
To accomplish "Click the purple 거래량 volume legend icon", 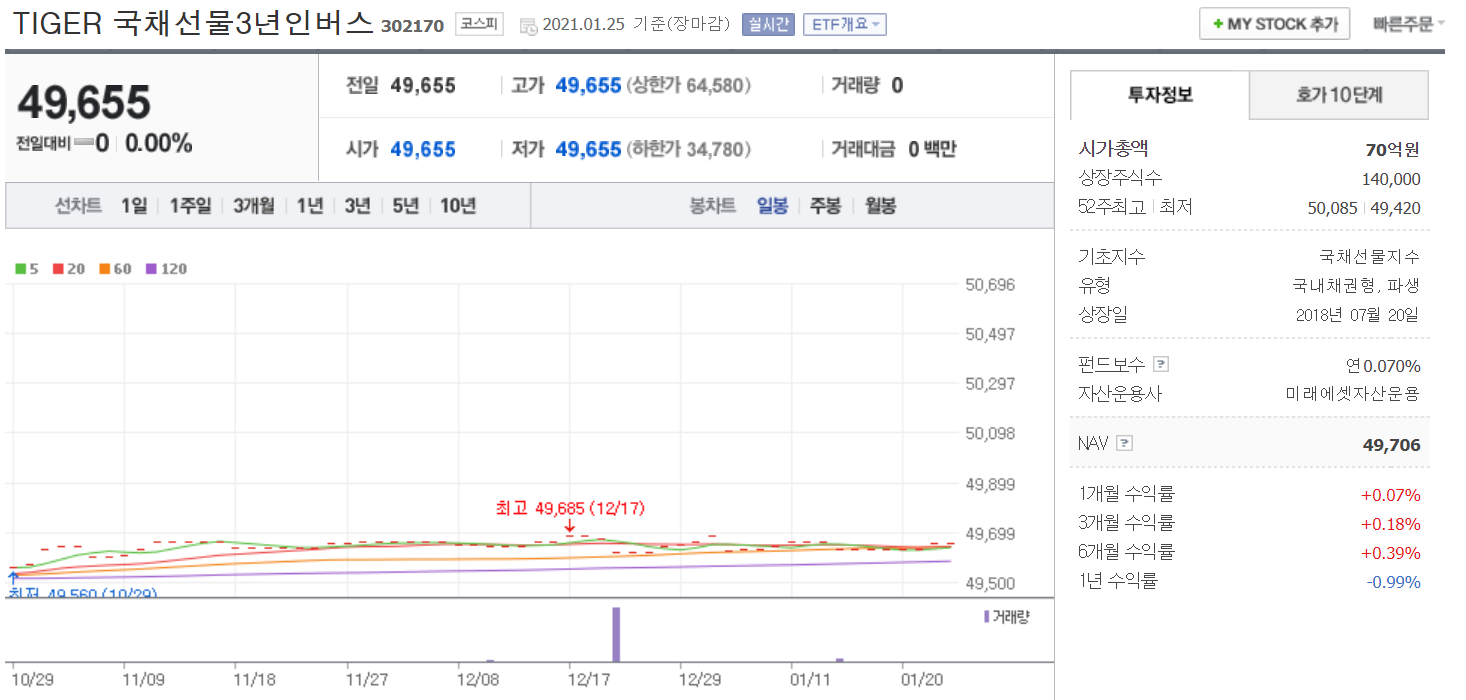I will pyautogui.click(x=986, y=617).
